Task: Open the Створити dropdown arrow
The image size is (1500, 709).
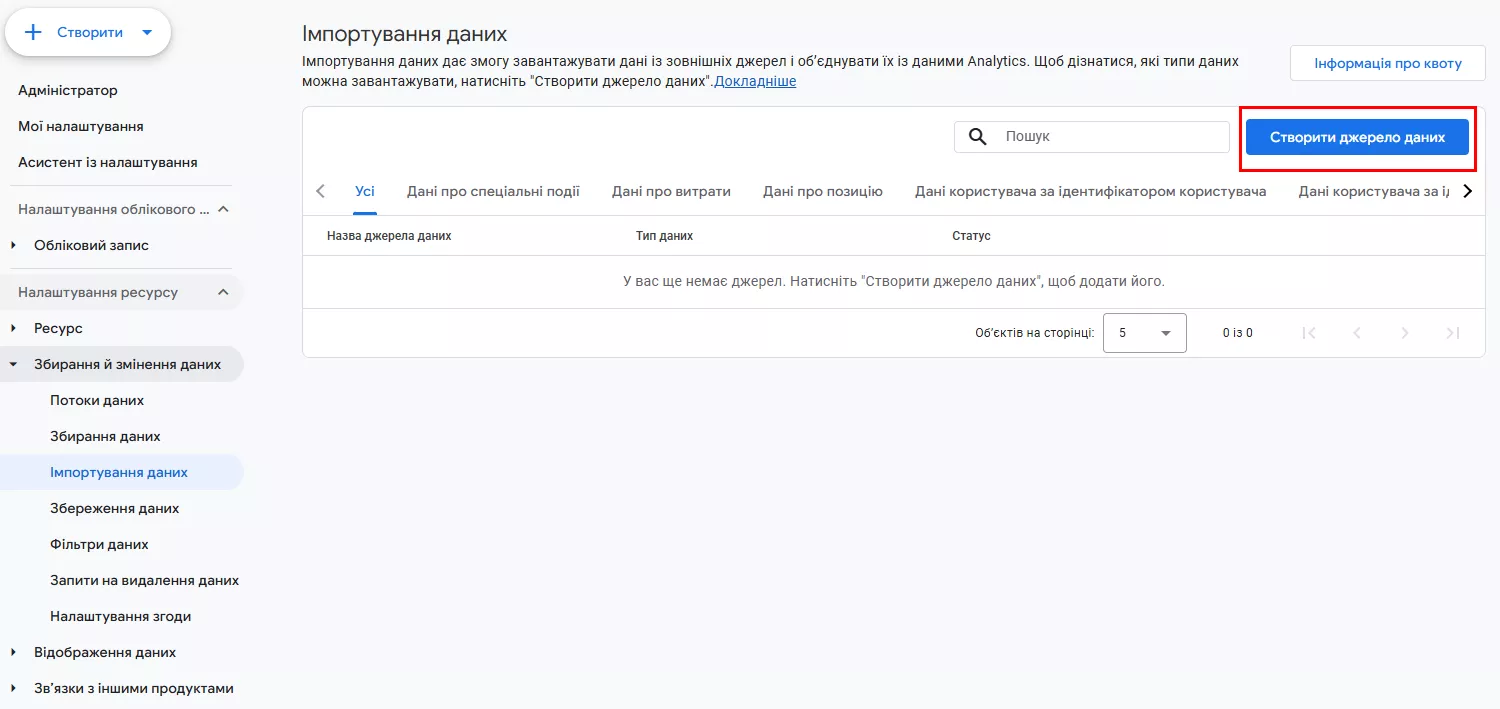Action: point(147,32)
